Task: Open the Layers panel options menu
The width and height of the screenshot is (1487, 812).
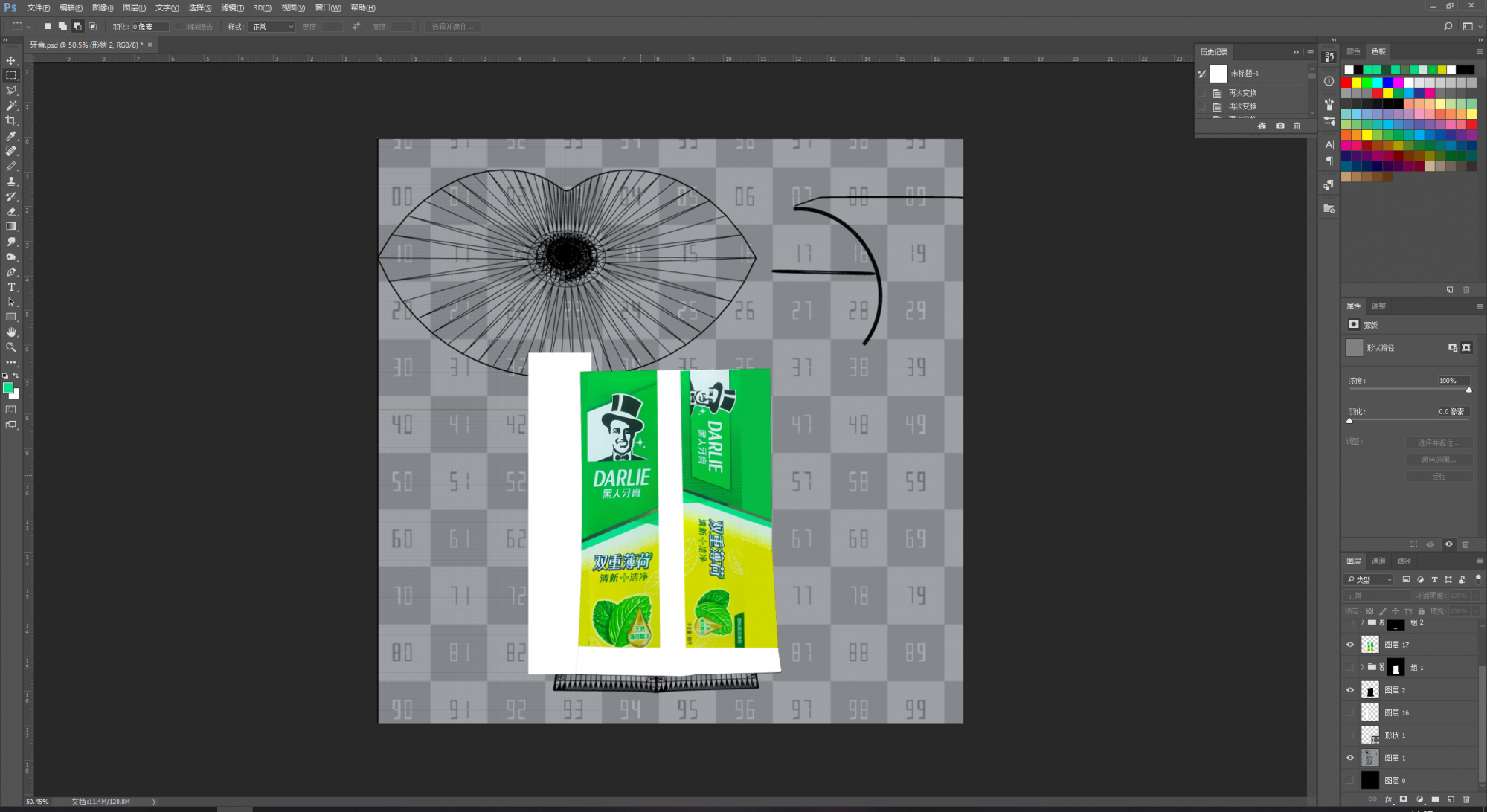Action: click(x=1480, y=561)
